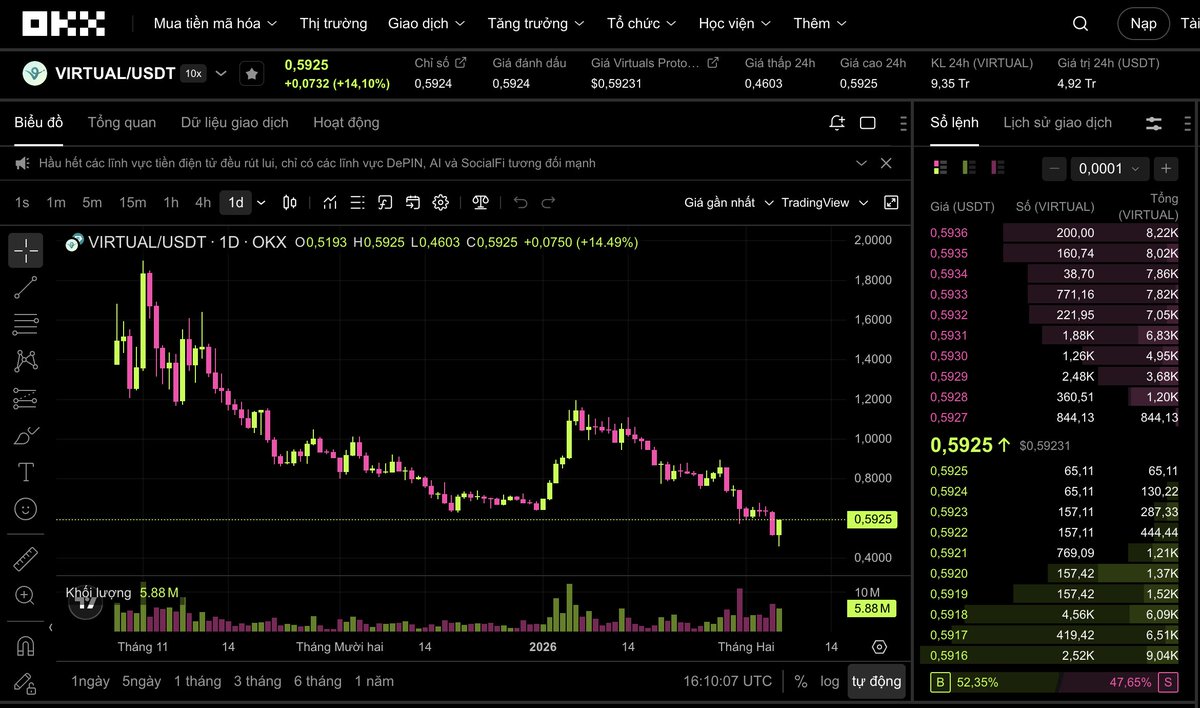The image size is (1200, 708).
Task: Click the redo arrow in chart toolbar
Action: [548, 203]
